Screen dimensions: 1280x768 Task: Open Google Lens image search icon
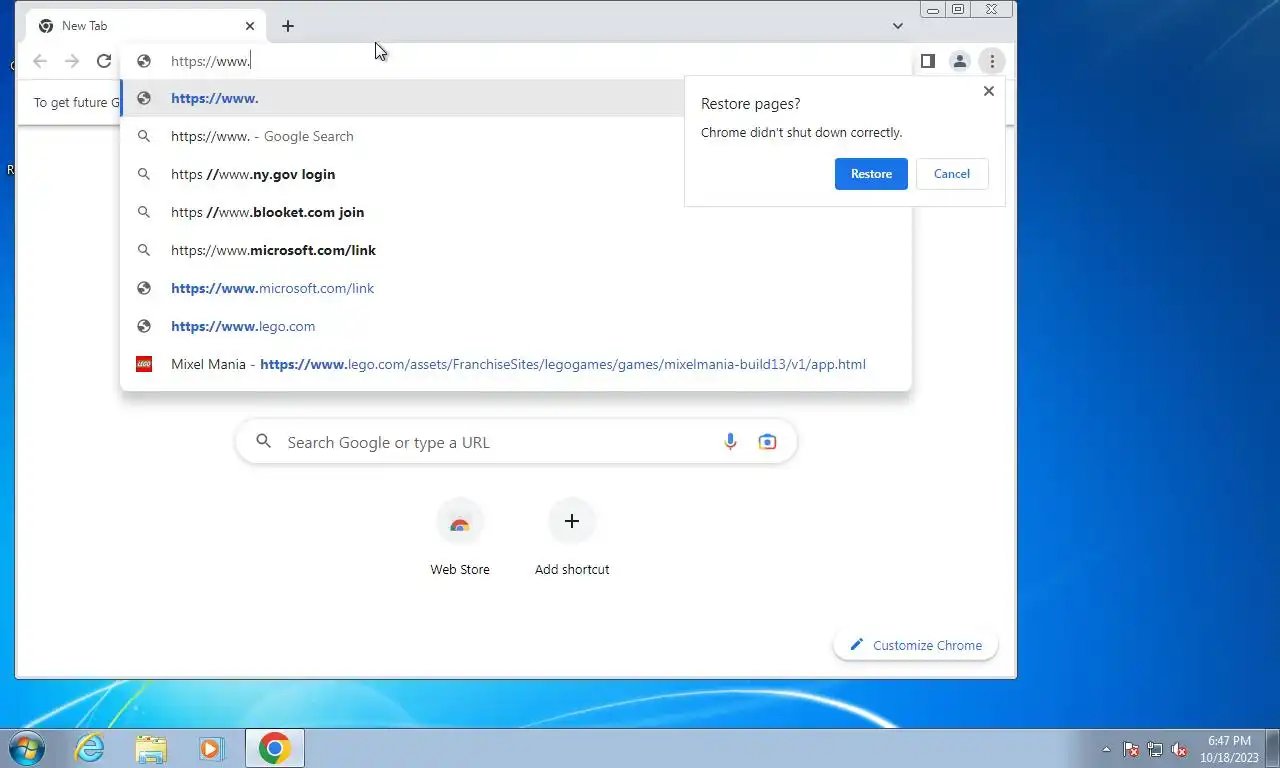(x=767, y=442)
